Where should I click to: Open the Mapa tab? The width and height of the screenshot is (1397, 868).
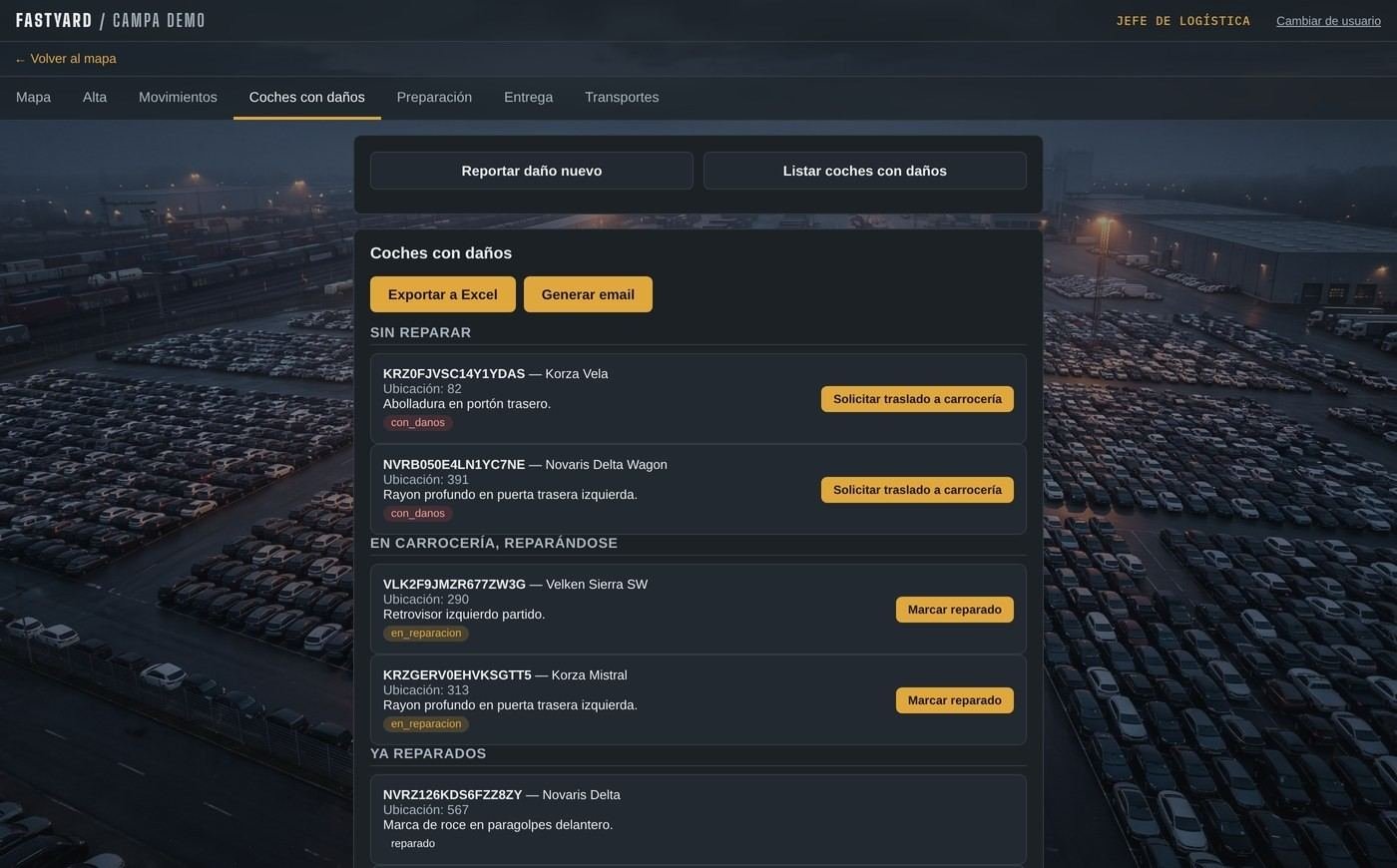pyautogui.click(x=33, y=98)
